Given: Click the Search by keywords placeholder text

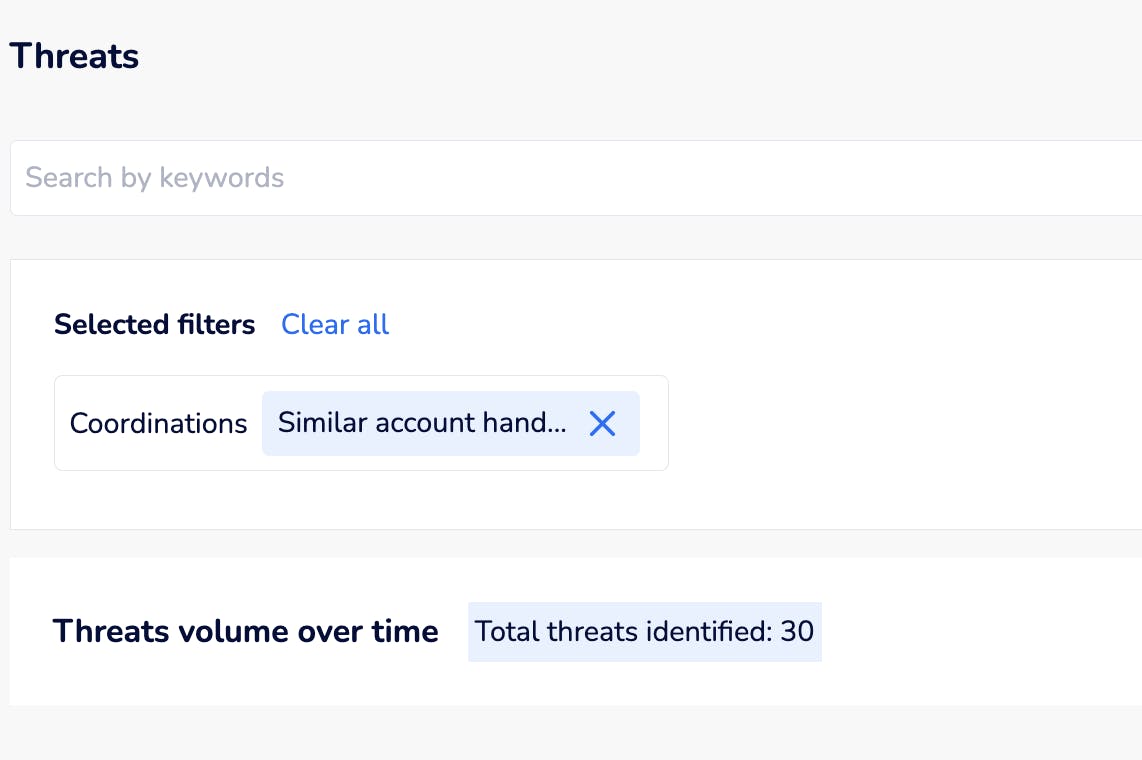Looking at the screenshot, I should click(155, 178).
